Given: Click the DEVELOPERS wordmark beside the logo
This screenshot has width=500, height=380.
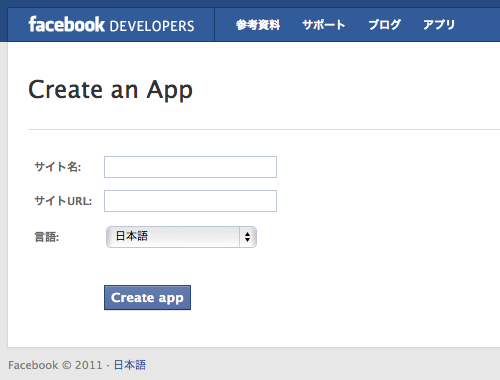Looking at the screenshot, I should pyautogui.click(x=152, y=26).
